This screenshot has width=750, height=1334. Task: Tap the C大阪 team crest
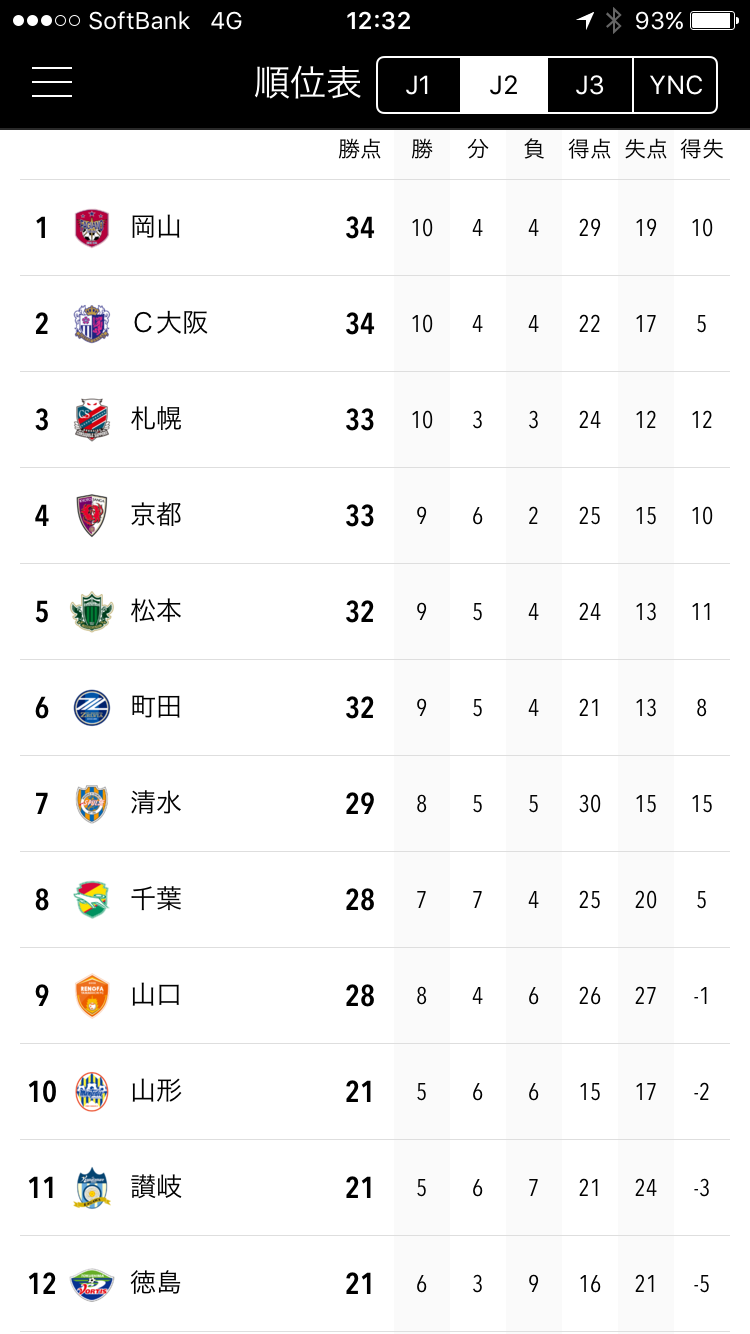click(x=92, y=324)
